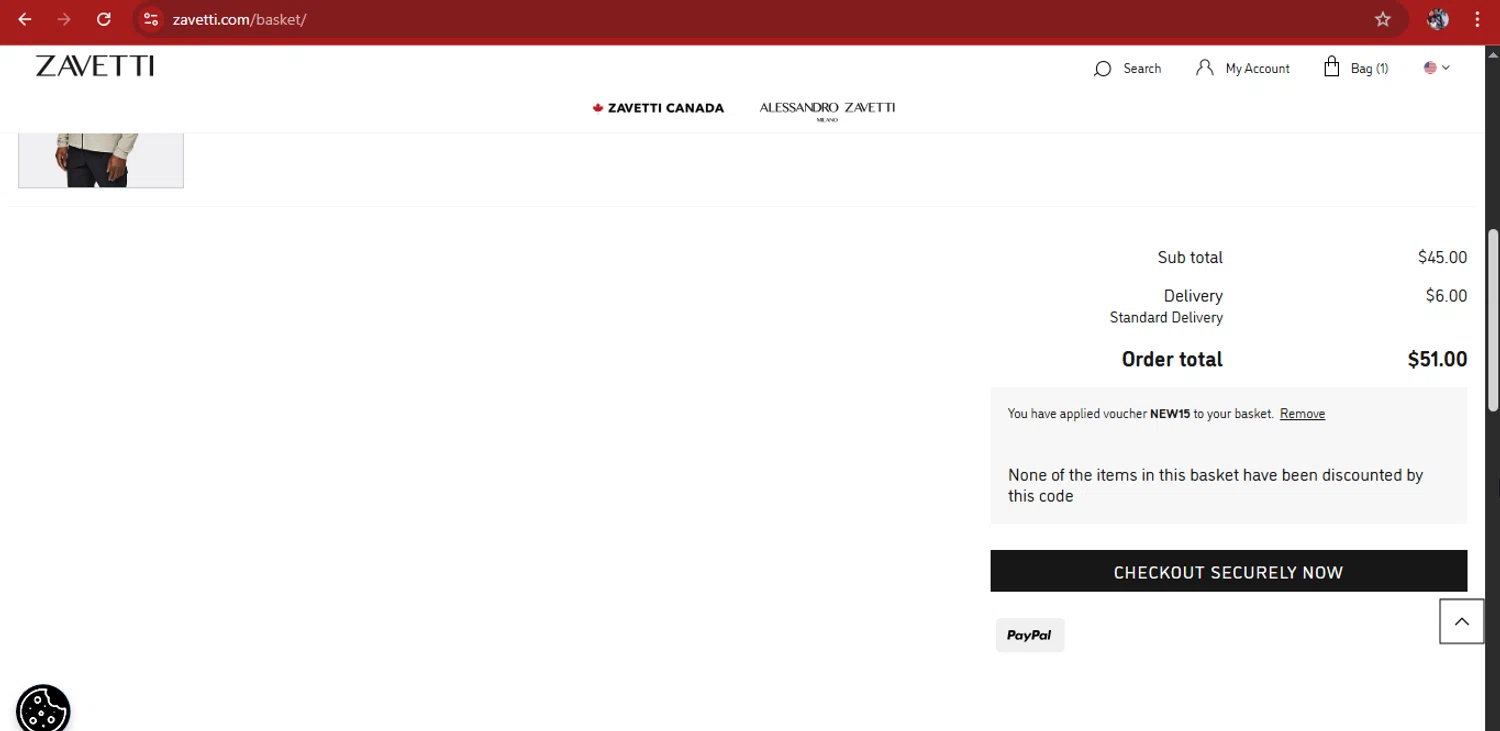Open My Account link
1500x731 pixels.
(x=1257, y=69)
